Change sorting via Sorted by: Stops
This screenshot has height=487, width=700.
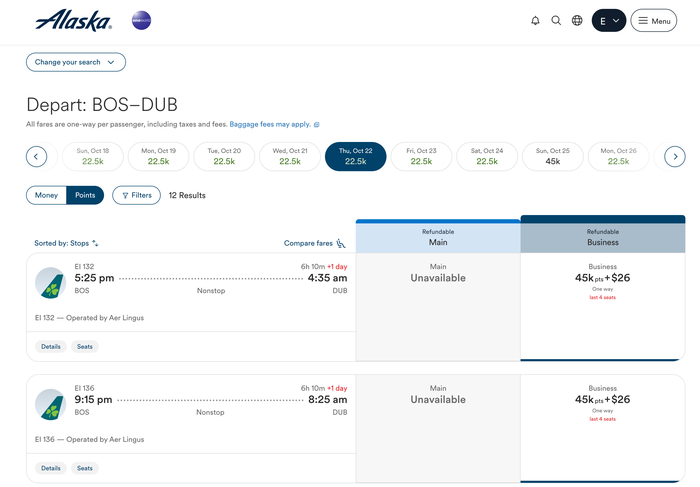(66, 243)
